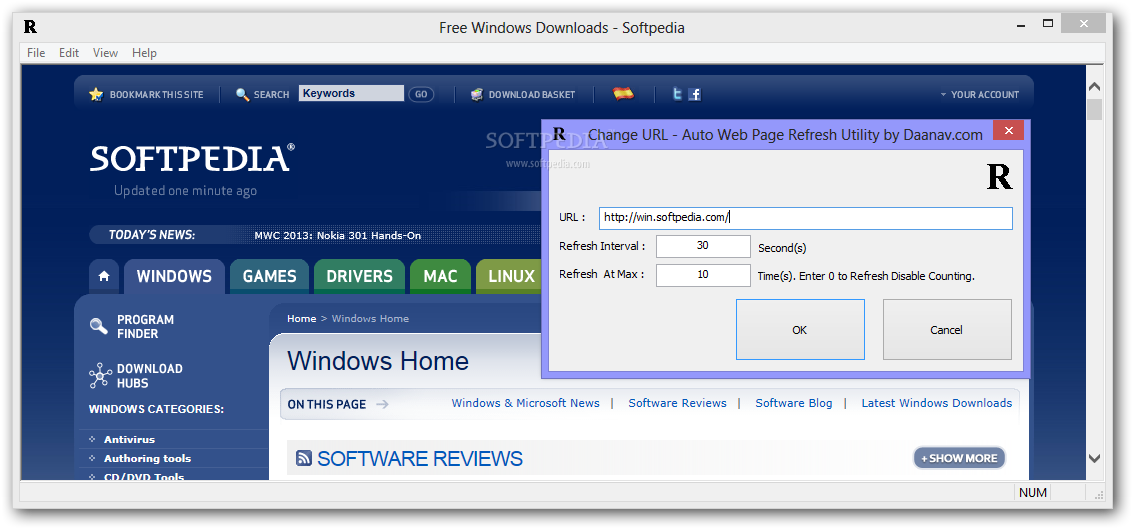Image resolution: width=1133 pixels, height=529 pixels.
Task: Click the GO search button
Action: [421, 94]
